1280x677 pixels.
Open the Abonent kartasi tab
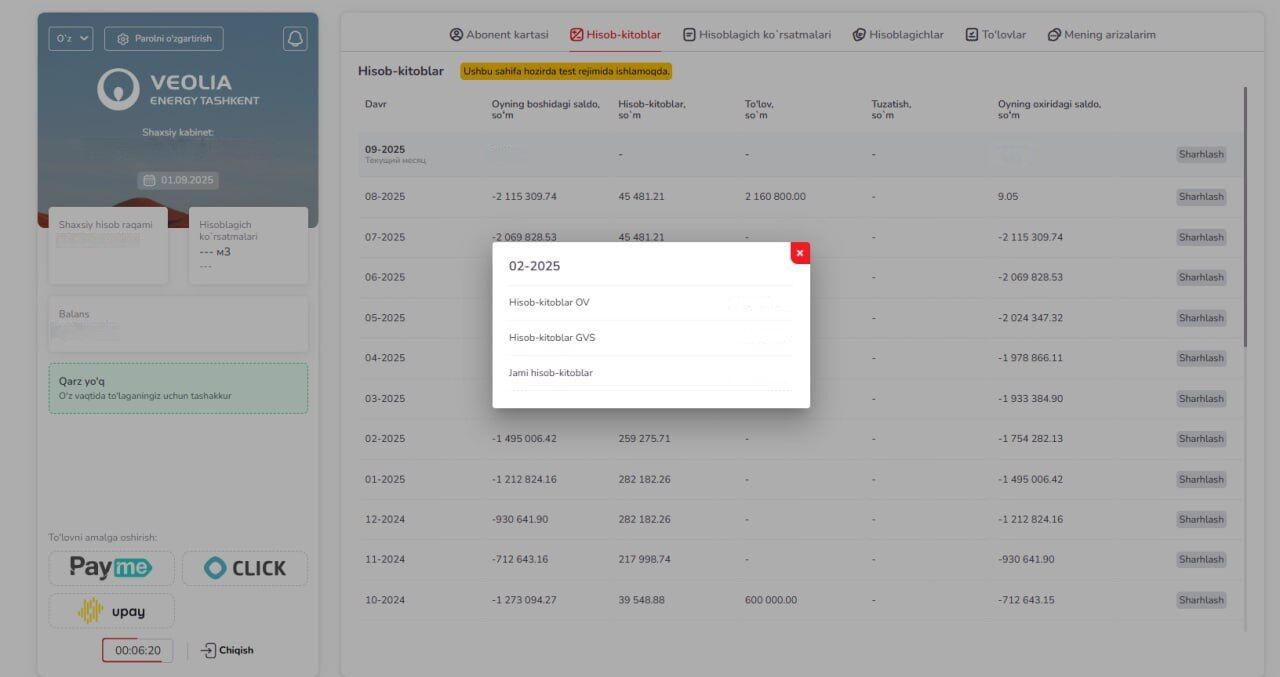click(499, 34)
